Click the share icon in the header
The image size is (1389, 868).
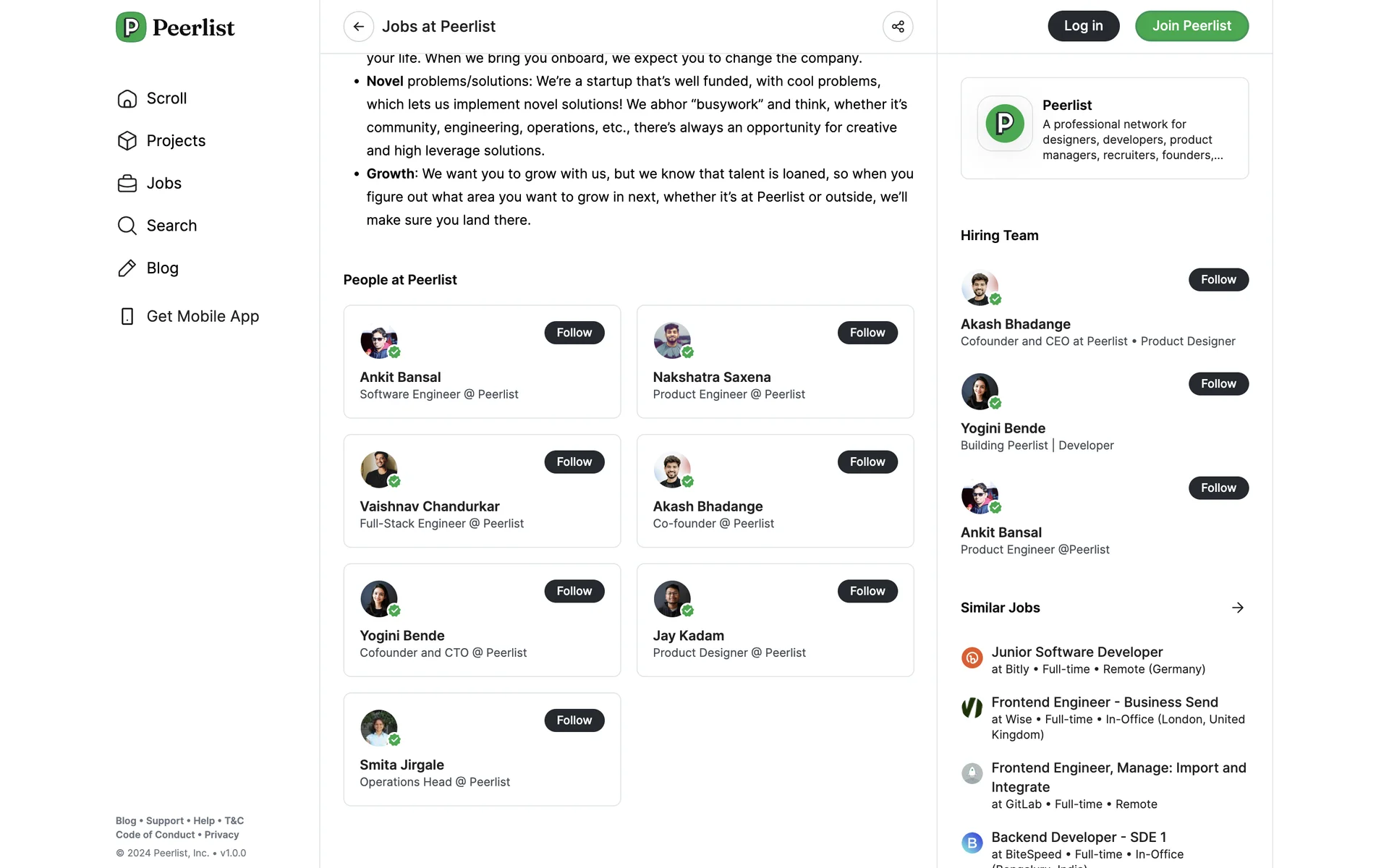[x=898, y=27]
